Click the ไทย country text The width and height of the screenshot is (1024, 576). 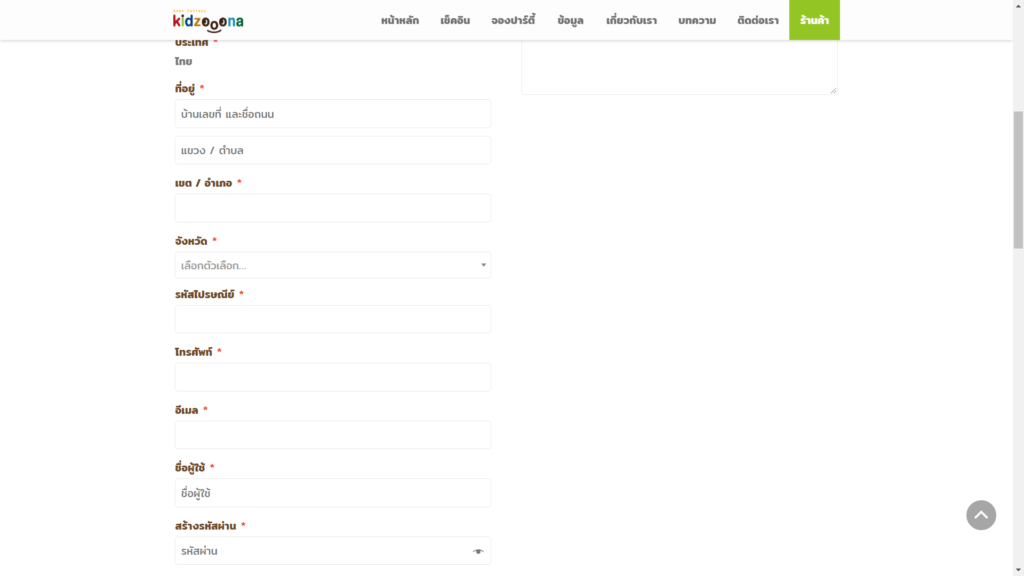coord(184,61)
